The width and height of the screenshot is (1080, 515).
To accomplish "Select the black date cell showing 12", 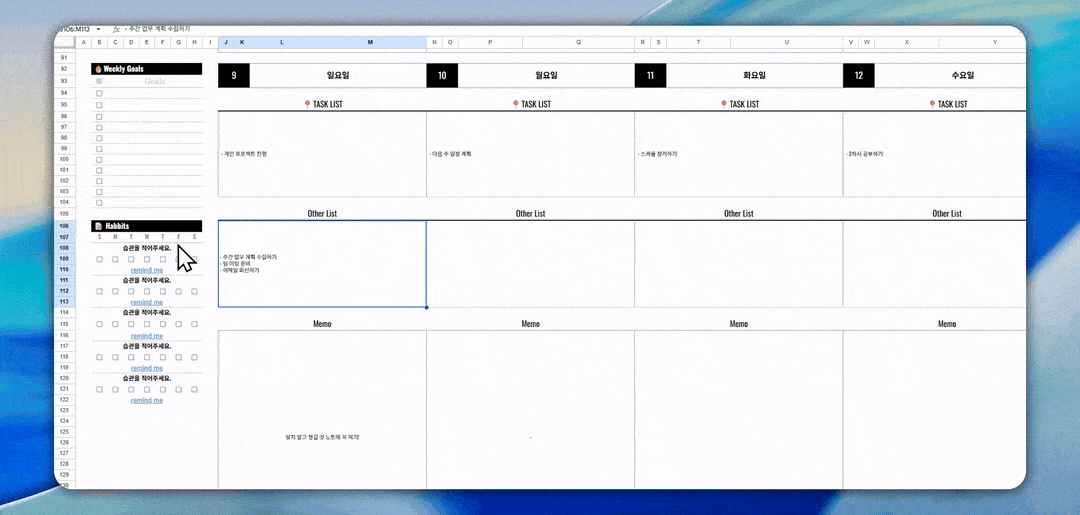I will [x=859, y=76].
